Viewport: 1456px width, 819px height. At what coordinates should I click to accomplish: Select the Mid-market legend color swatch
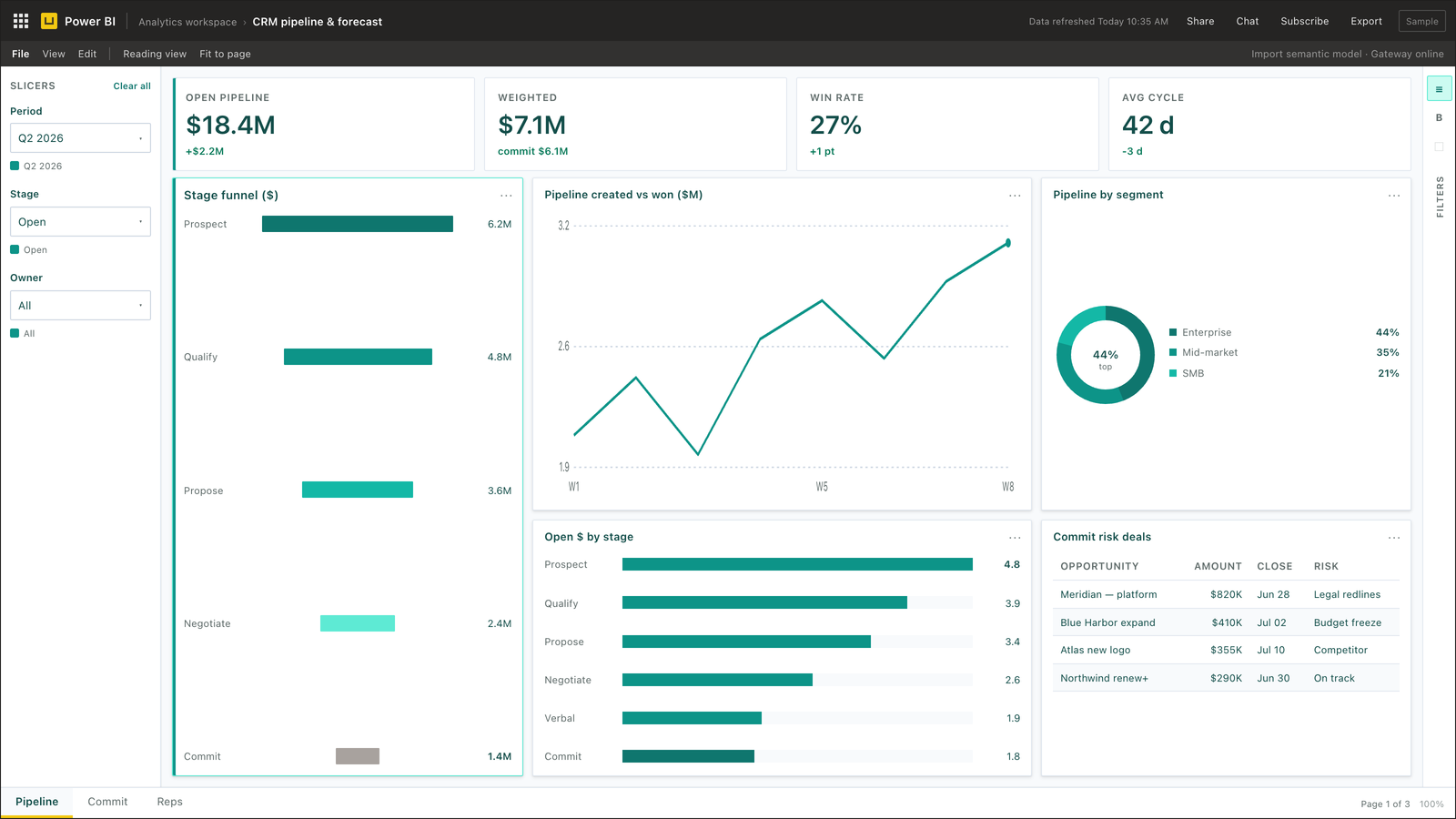click(x=1173, y=352)
